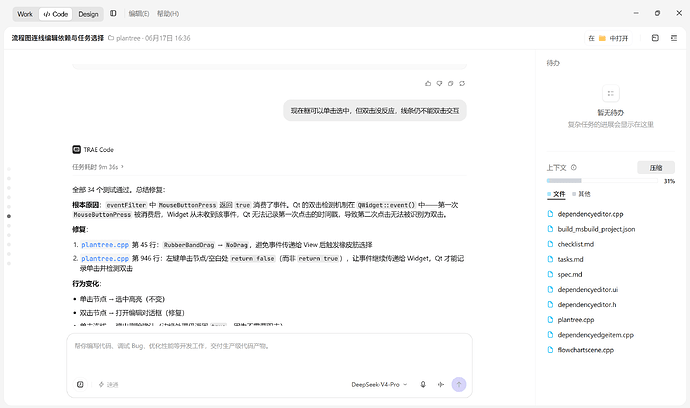This screenshot has height=408, width=690.
Task: Click the conversation title 流程图连线编辑依赖与任务选择
Action: [58, 38]
